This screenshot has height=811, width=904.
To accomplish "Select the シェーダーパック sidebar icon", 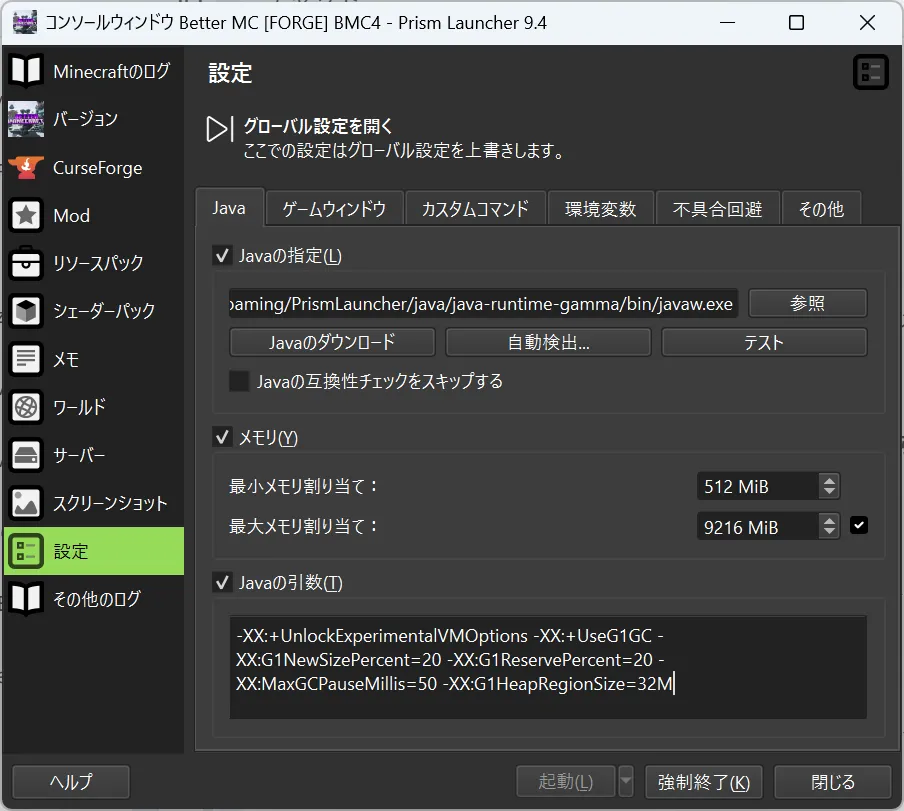I will coord(27,311).
